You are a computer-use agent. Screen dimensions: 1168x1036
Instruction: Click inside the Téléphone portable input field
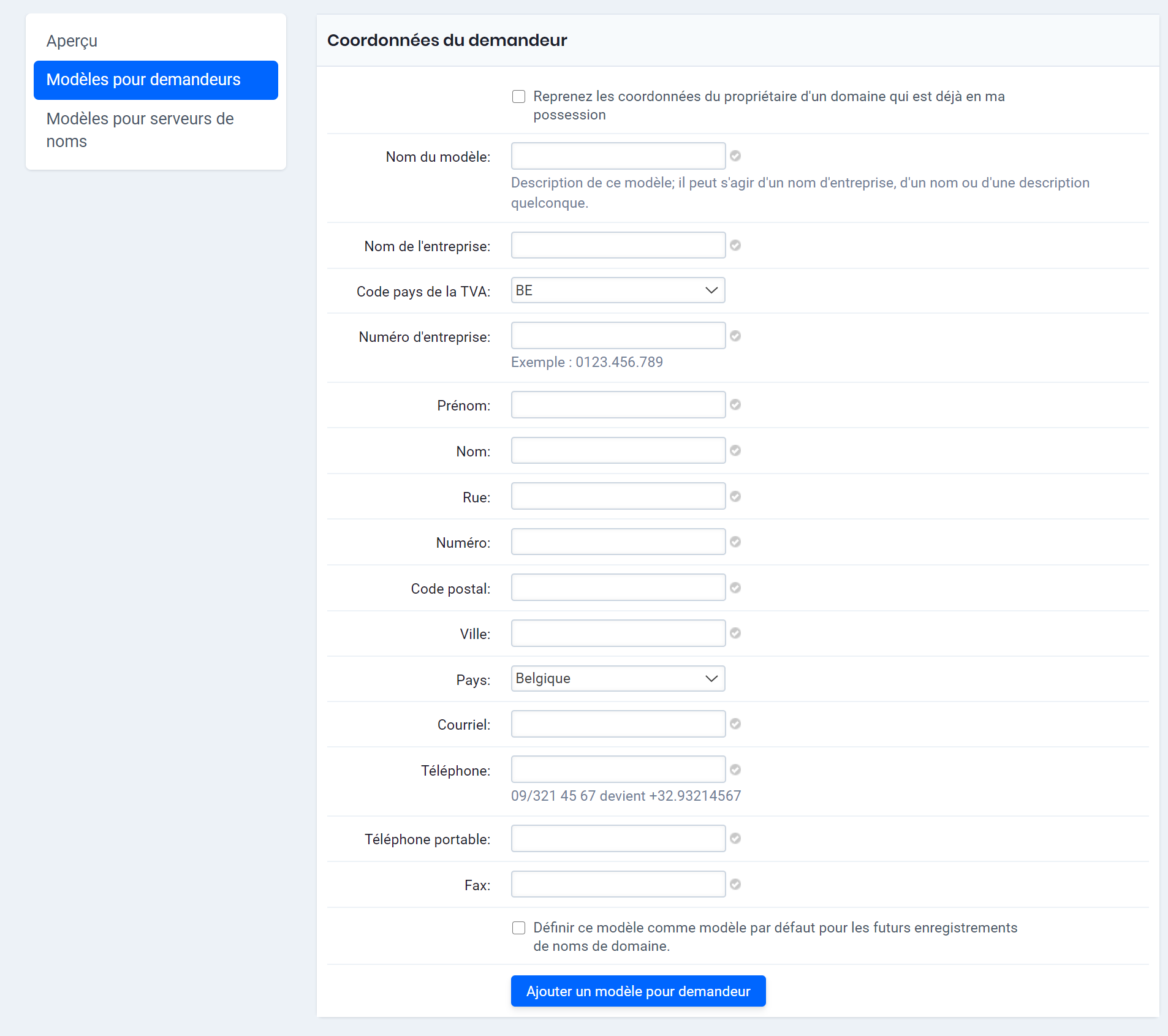click(x=617, y=838)
